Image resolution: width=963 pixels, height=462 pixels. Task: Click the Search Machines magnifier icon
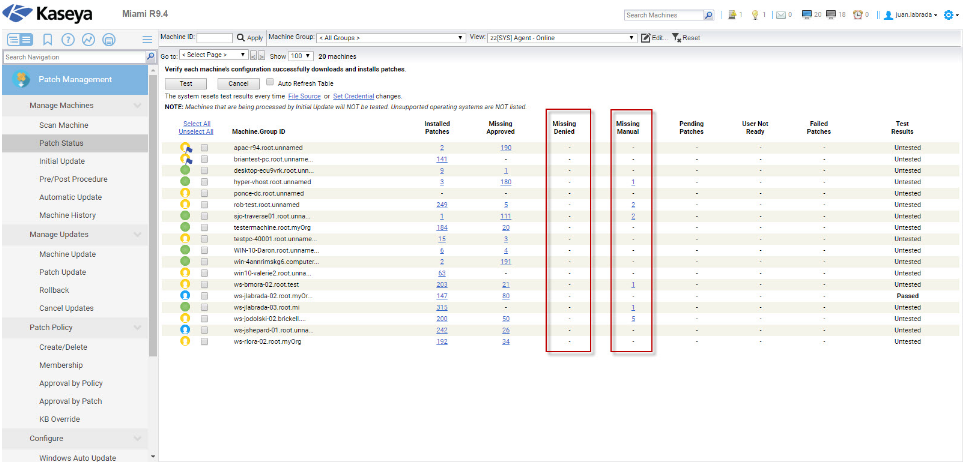tap(709, 15)
